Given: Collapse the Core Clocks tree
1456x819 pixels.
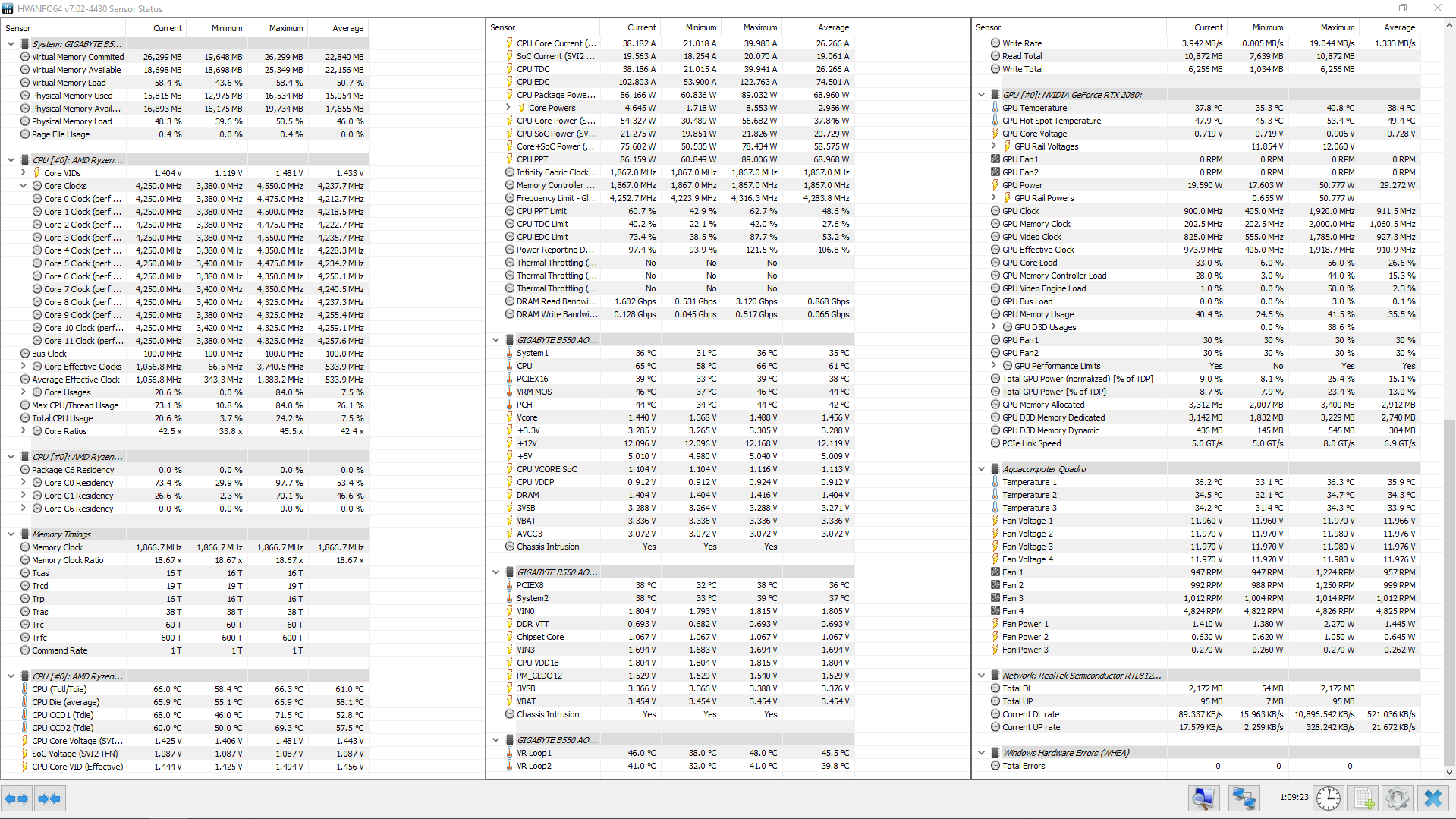Looking at the screenshot, I should [23, 186].
